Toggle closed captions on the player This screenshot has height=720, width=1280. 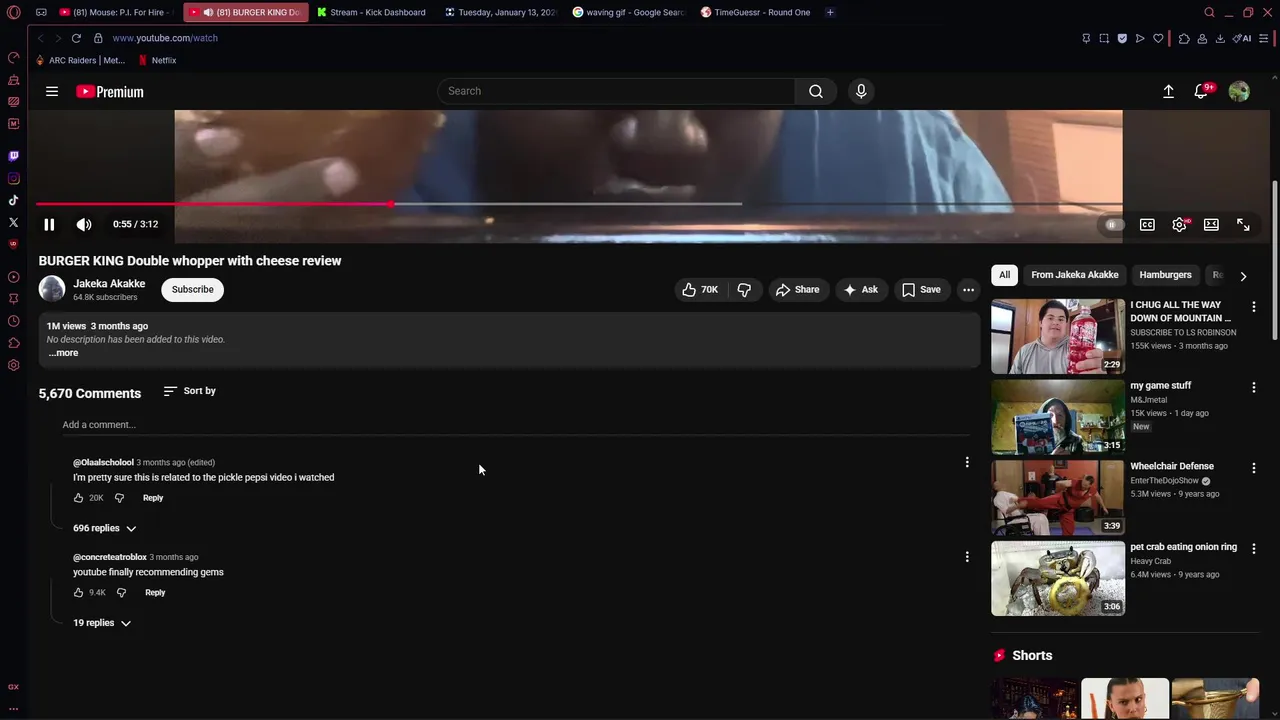pyautogui.click(x=1147, y=225)
